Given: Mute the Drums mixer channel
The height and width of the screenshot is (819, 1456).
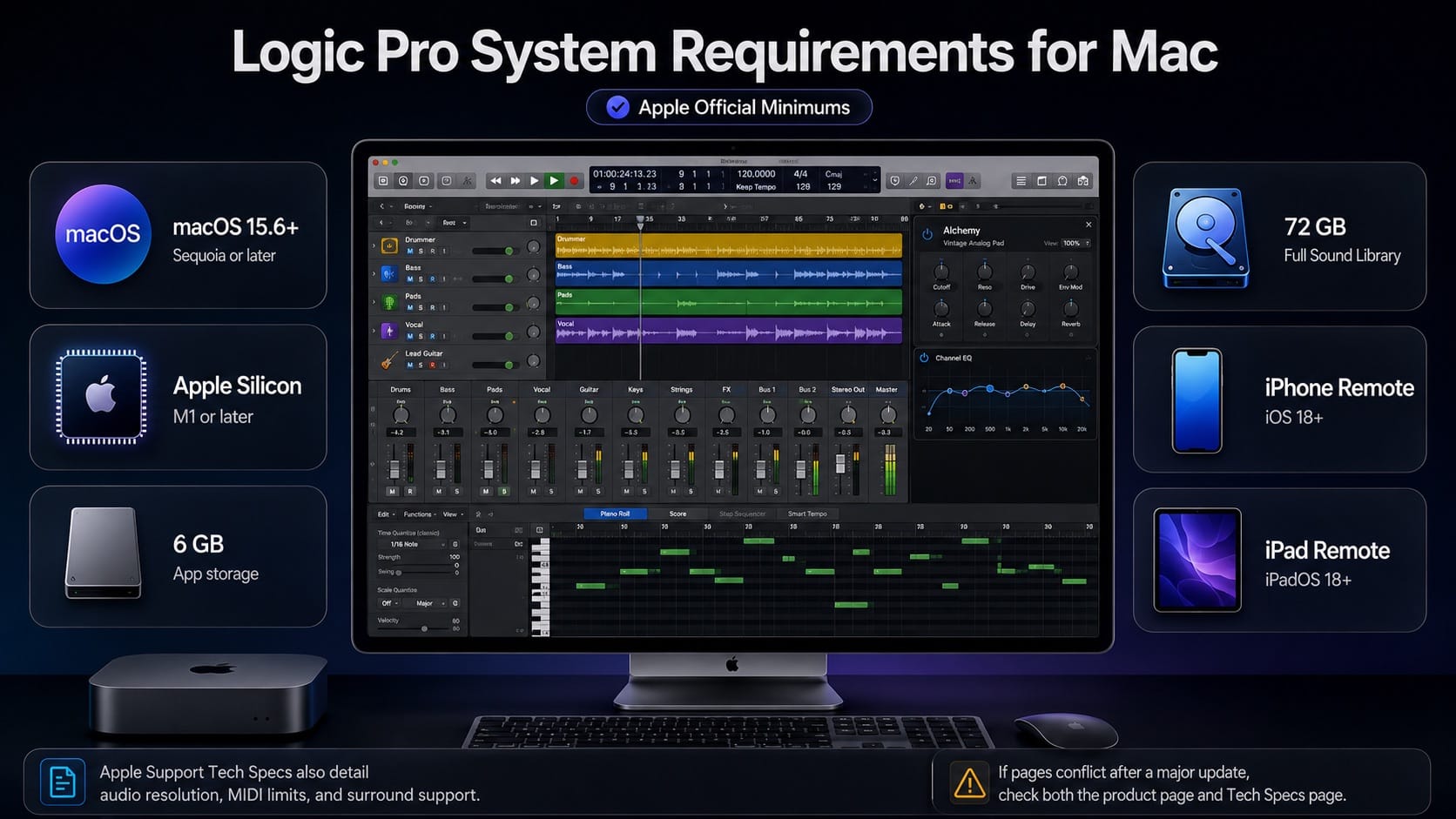Looking at the screenshot, I should pyautogui.click(x=393, y=492).
